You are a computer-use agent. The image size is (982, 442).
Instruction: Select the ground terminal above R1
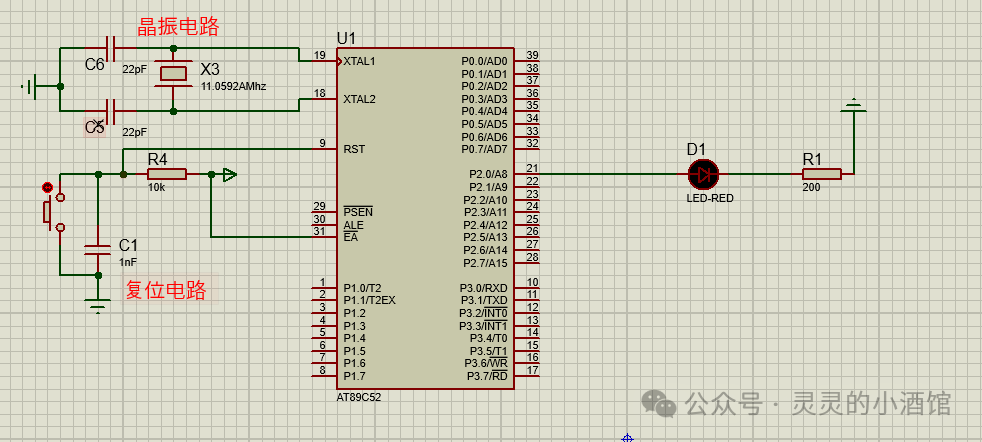pyautogui.click(x=853, y=106)
